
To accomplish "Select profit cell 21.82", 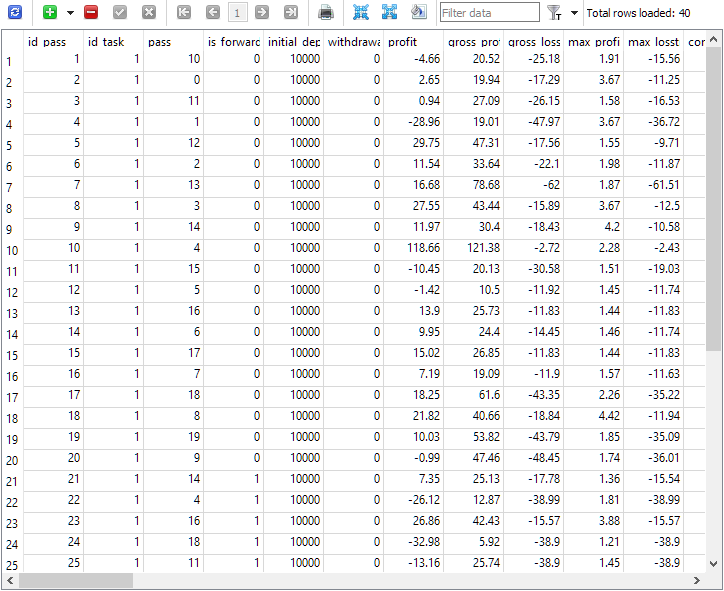I will [413, 416].
